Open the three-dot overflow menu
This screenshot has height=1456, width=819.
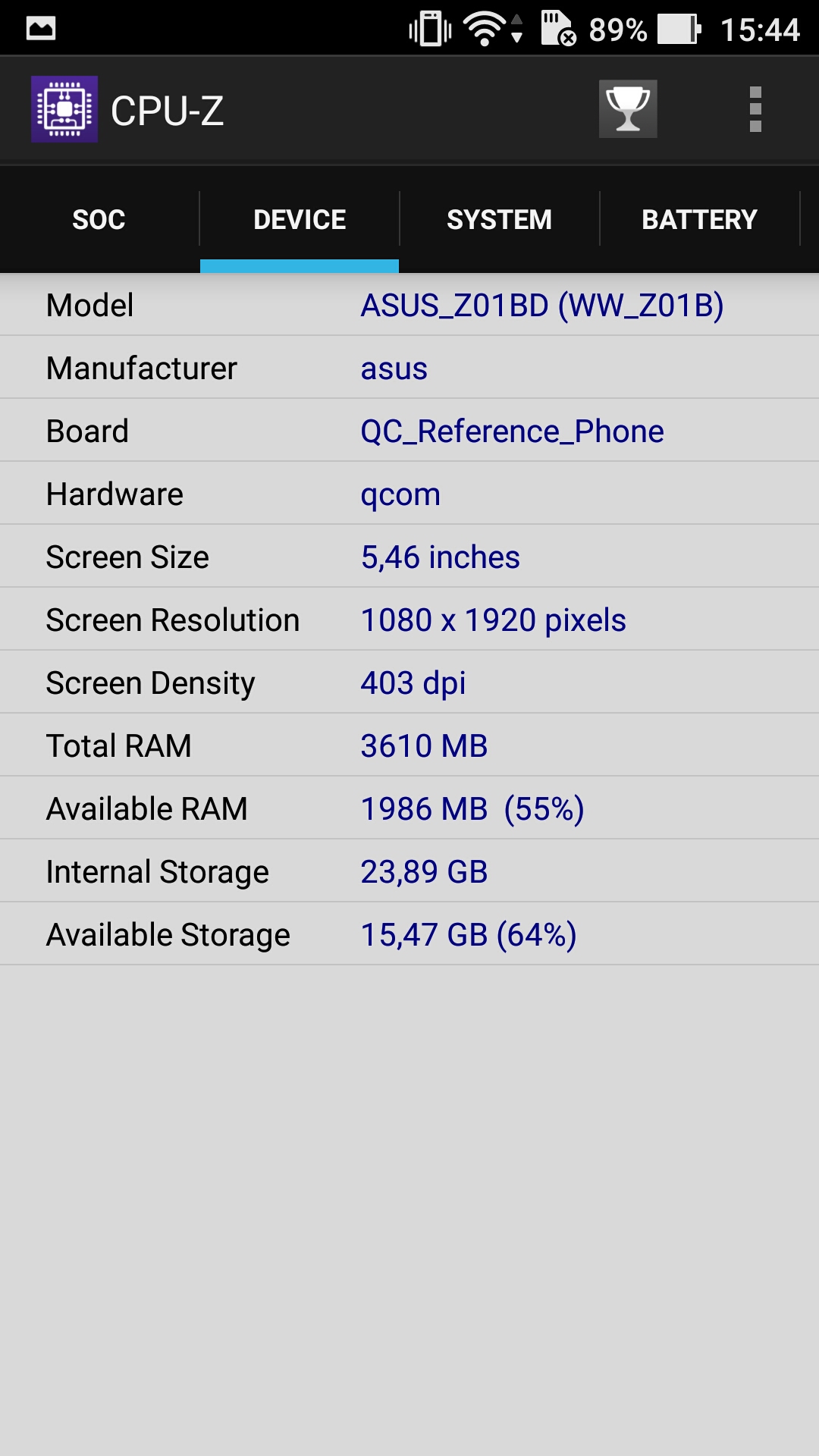[x=755, y=109]
